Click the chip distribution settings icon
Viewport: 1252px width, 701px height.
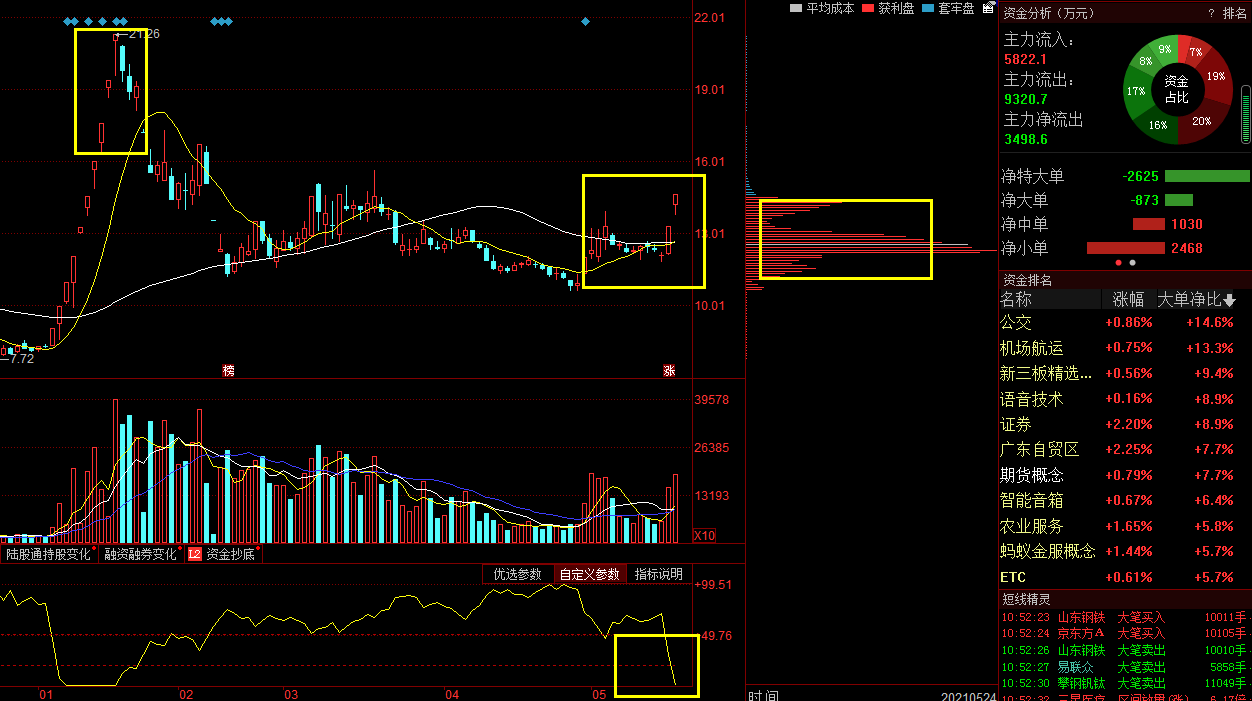[989, 8]
